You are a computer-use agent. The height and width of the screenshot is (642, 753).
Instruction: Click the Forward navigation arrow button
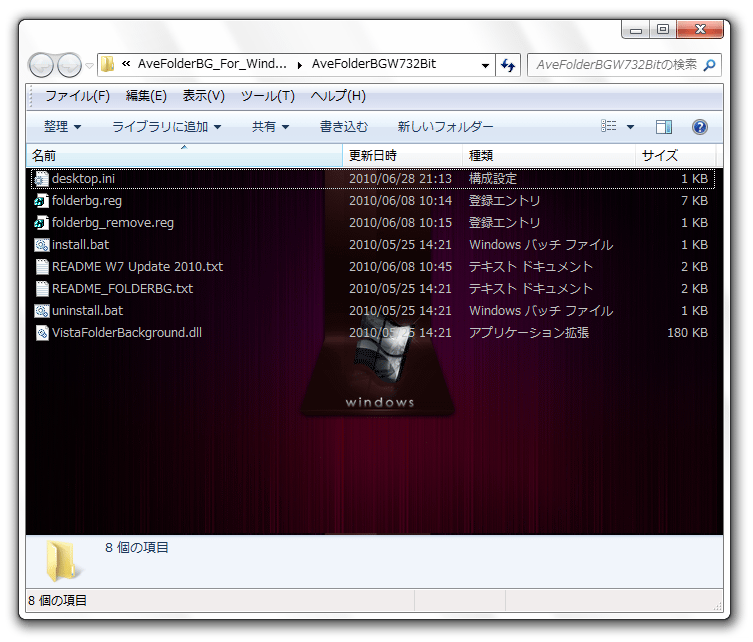[x=70, y=65]
